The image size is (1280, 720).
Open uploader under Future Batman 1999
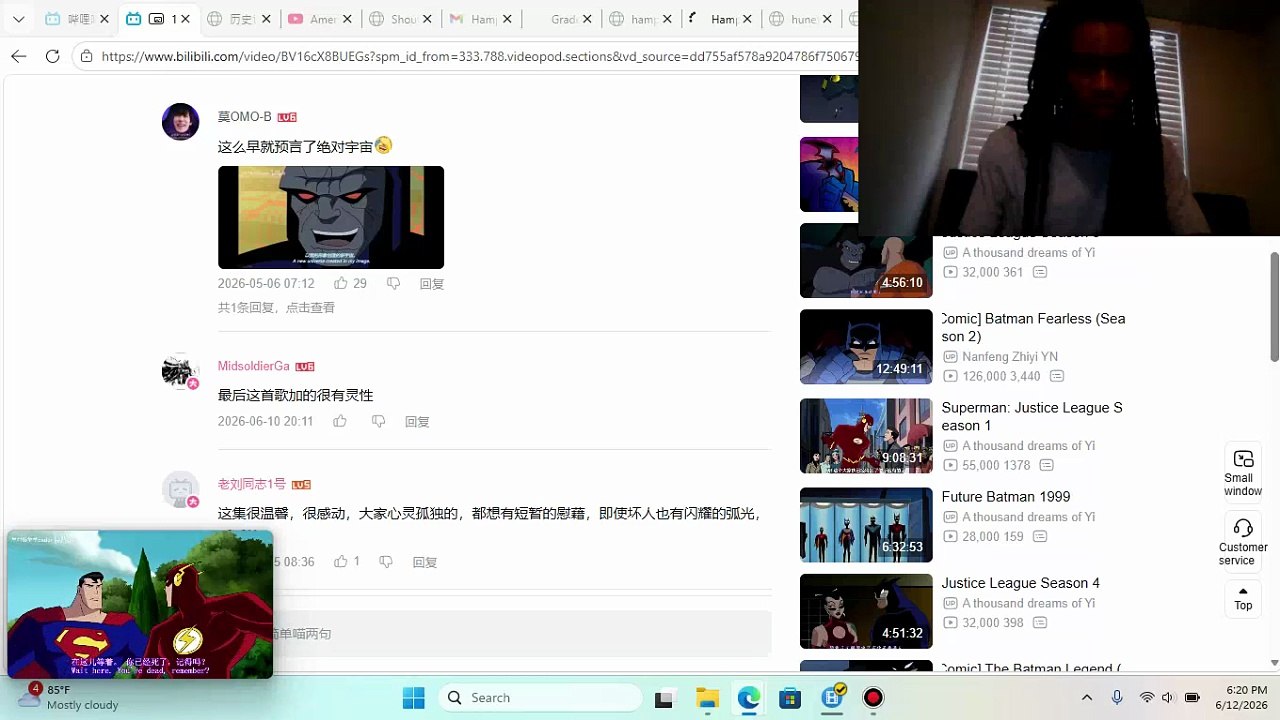pyautogui.click(x=1028, y=517)
